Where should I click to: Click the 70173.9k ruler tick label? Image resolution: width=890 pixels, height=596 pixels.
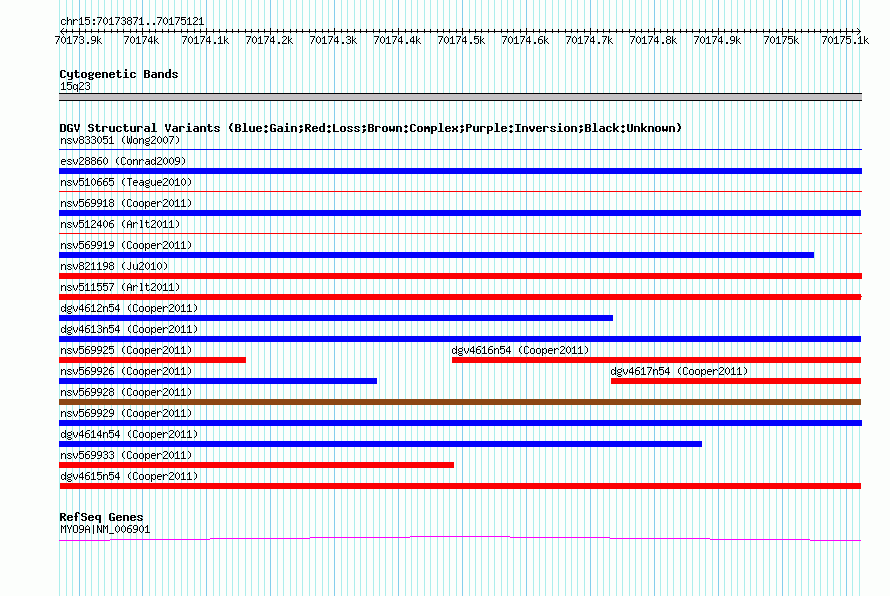click(78, 40)
